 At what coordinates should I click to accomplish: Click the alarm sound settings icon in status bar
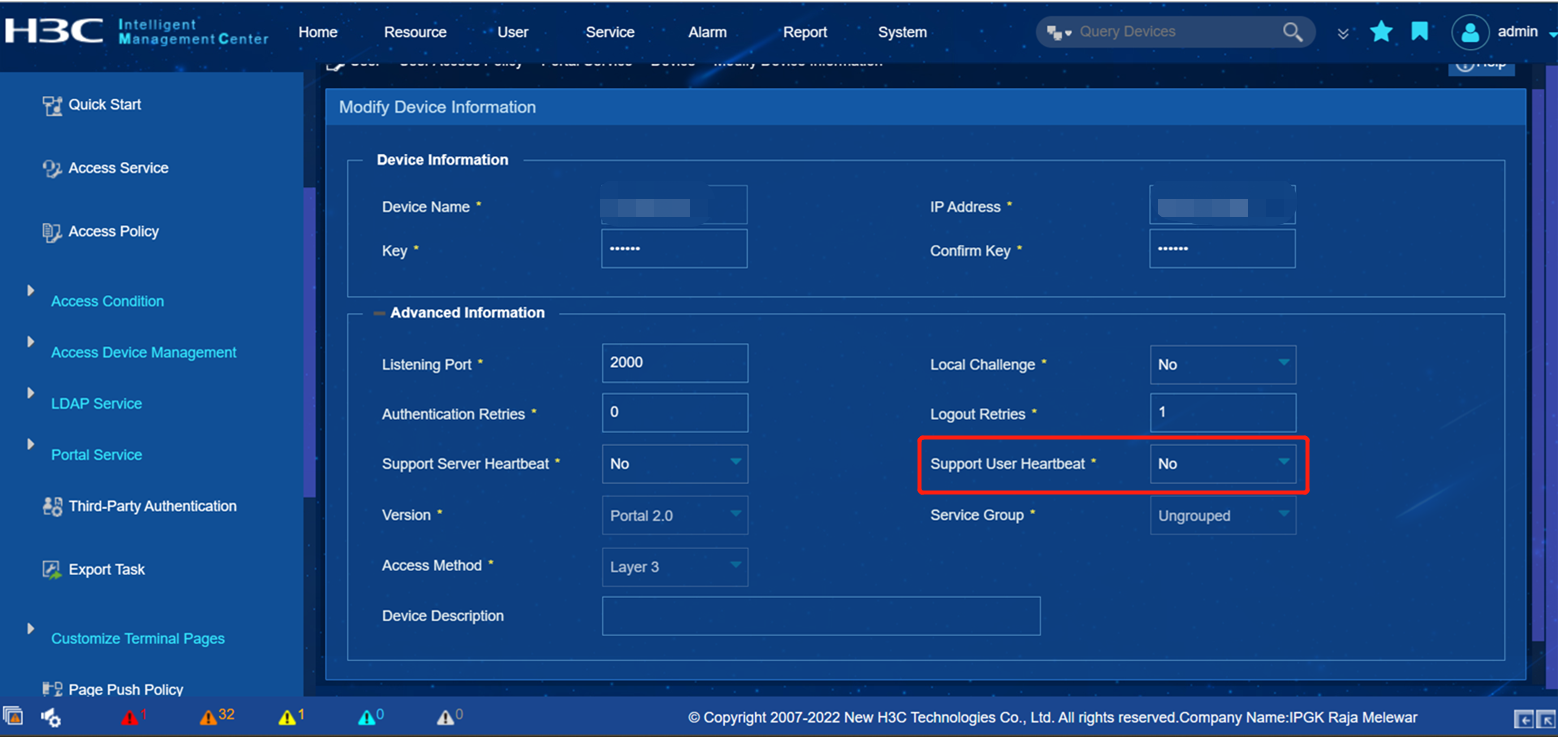50,717
